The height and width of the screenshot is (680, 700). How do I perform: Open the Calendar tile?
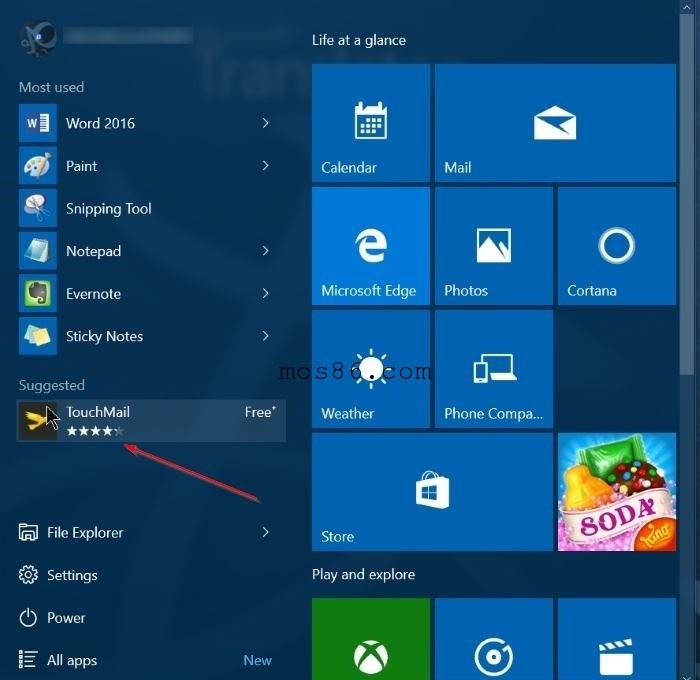click(x=371, y=123)
